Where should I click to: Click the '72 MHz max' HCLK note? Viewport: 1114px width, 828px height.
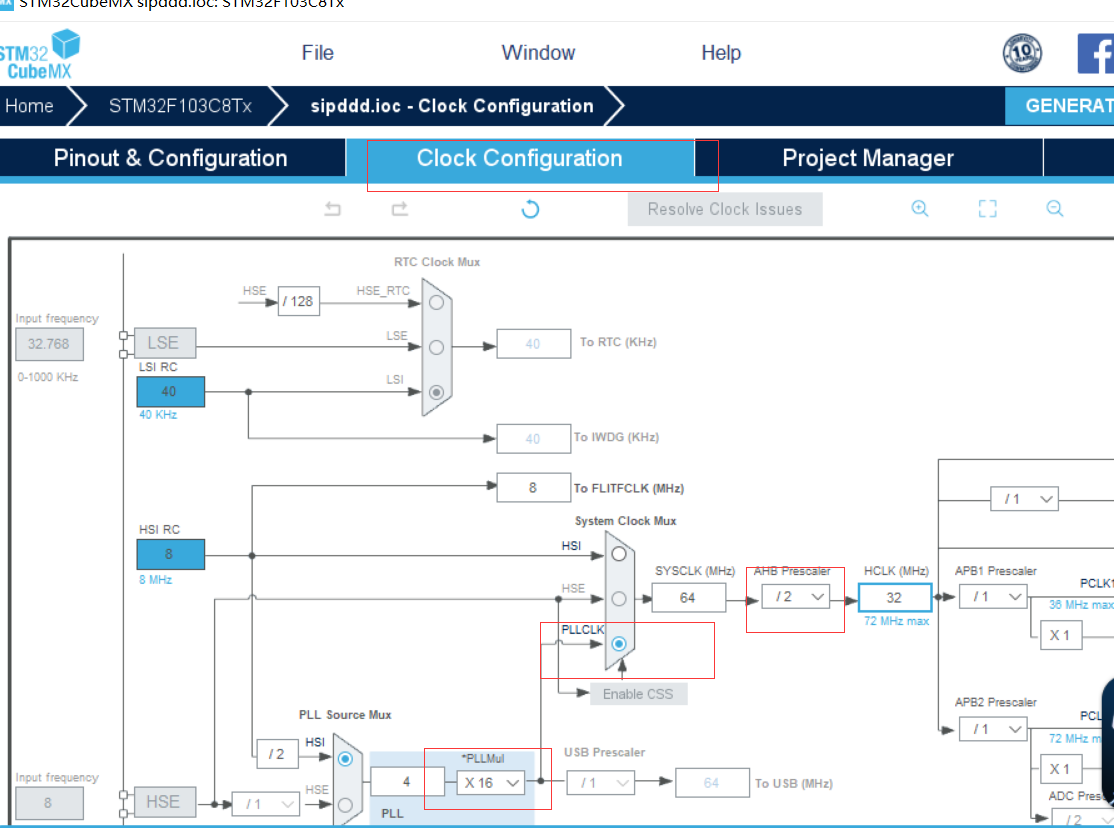[897, 621]
